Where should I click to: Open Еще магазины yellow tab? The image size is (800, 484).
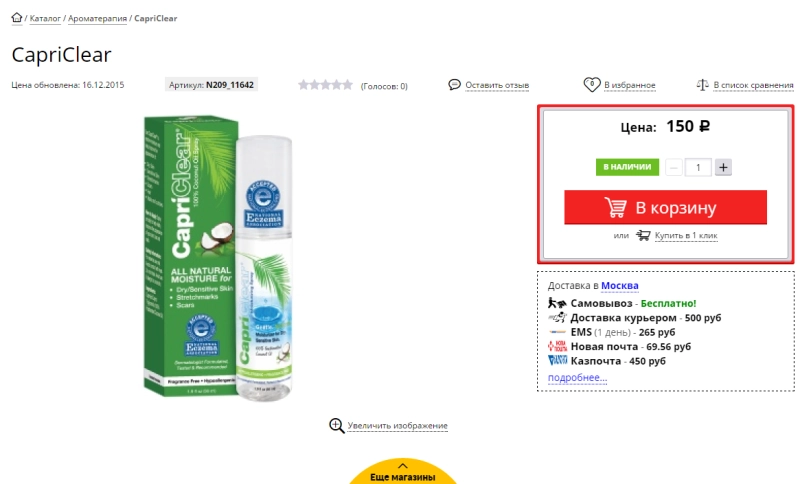[x=403, y=476]
